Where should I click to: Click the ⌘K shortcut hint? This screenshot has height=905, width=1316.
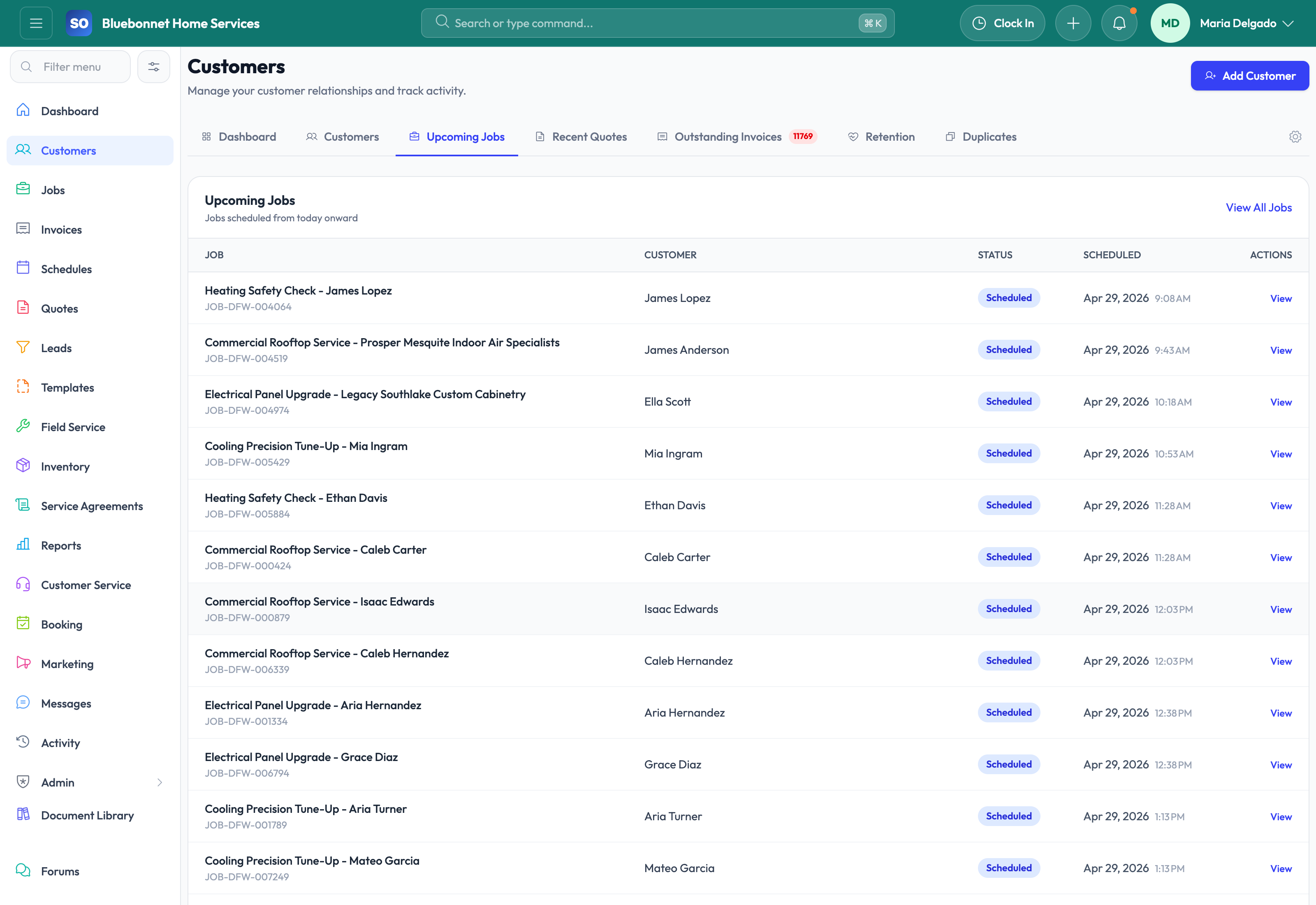872,23
